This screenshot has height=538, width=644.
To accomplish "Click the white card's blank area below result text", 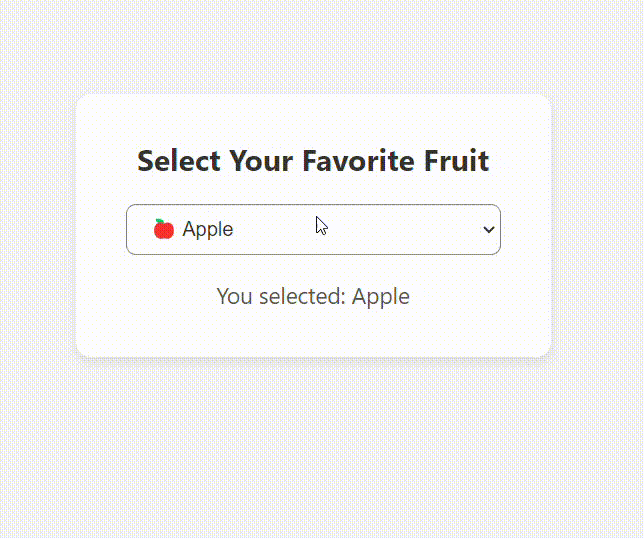I will (313, 333).
